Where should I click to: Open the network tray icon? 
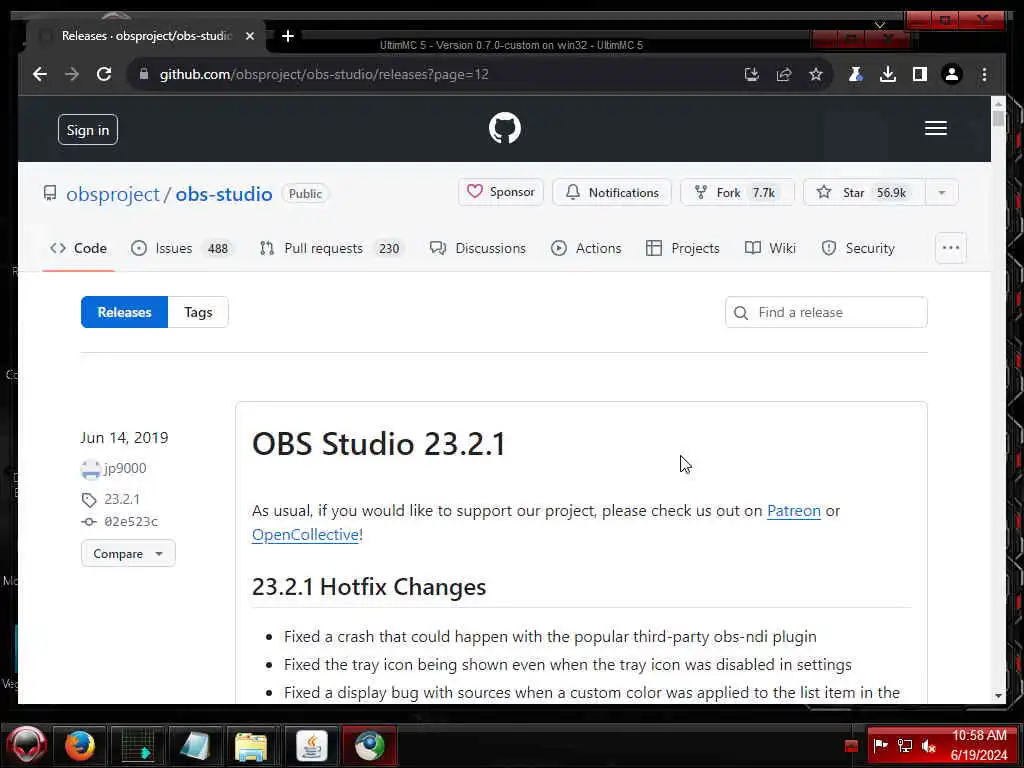(x=904, y=746)
